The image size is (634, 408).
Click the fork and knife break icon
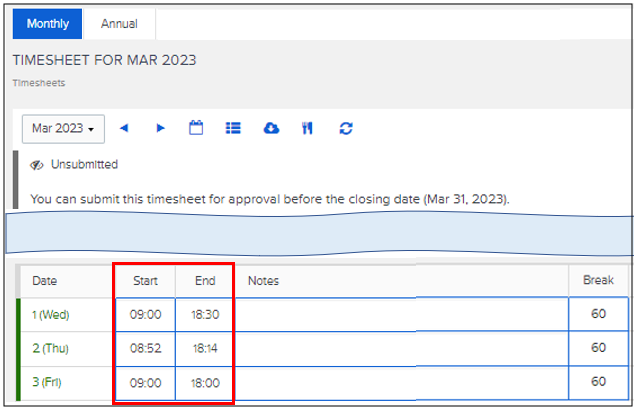(308, 128)
